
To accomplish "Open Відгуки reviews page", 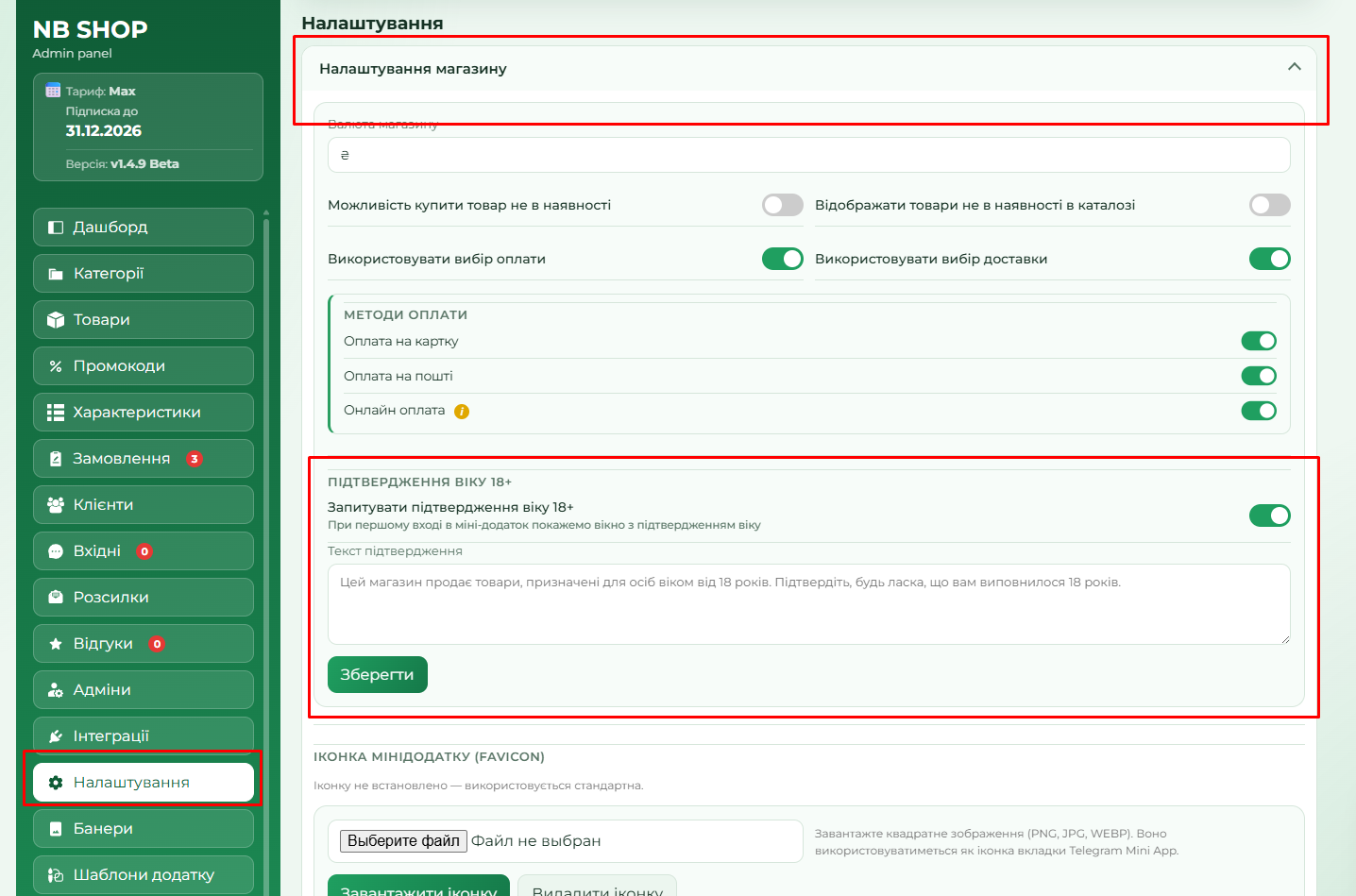I will click(x=144, y=643).
